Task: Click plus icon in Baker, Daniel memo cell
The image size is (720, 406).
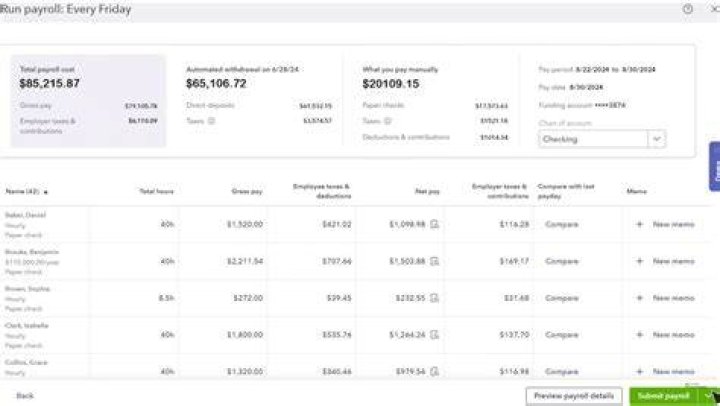Action: tap(639, 224)
